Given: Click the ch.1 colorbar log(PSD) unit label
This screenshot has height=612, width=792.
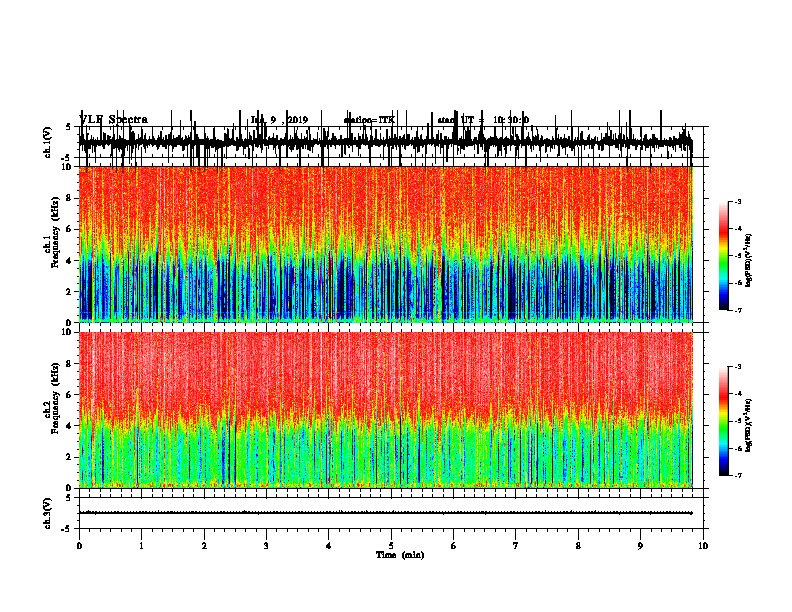Looking at the screenshot, I should (749, 260).
